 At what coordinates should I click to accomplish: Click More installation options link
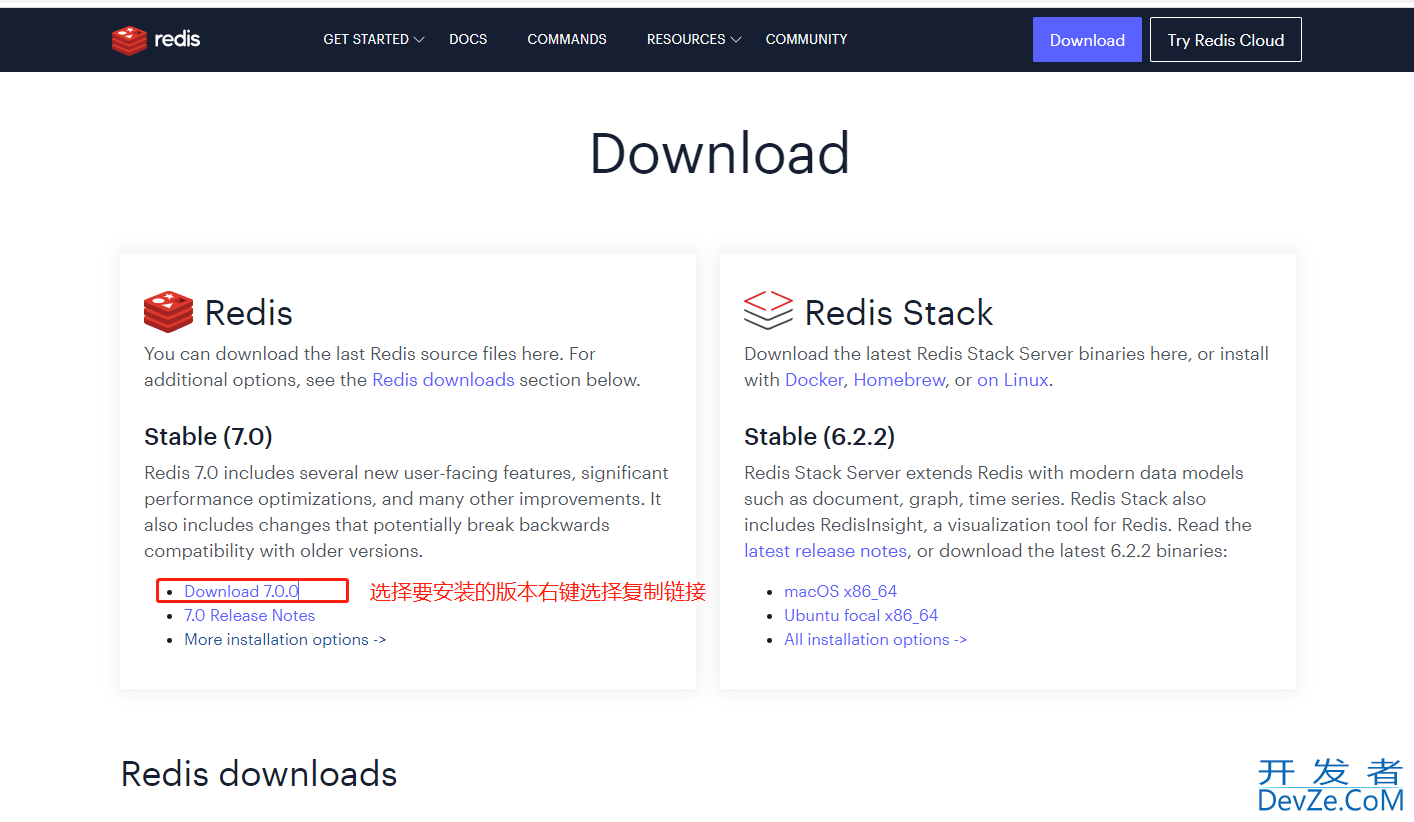pos(285,640)
